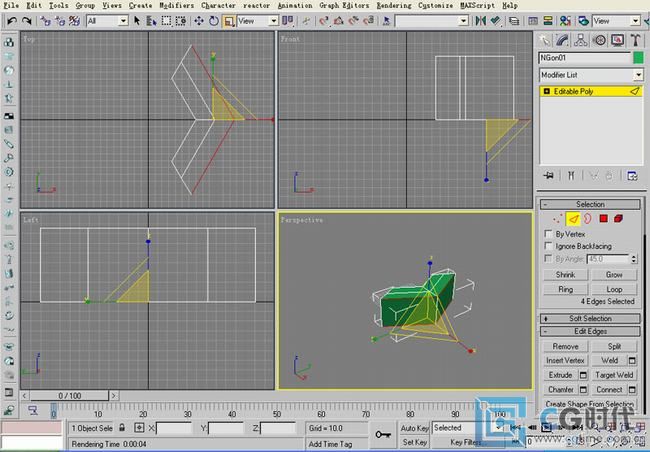Choose the Rectangular Selection Region tool
Image resolution: width=650 pixels, height=452 pixels.
[x=166, y=21]
